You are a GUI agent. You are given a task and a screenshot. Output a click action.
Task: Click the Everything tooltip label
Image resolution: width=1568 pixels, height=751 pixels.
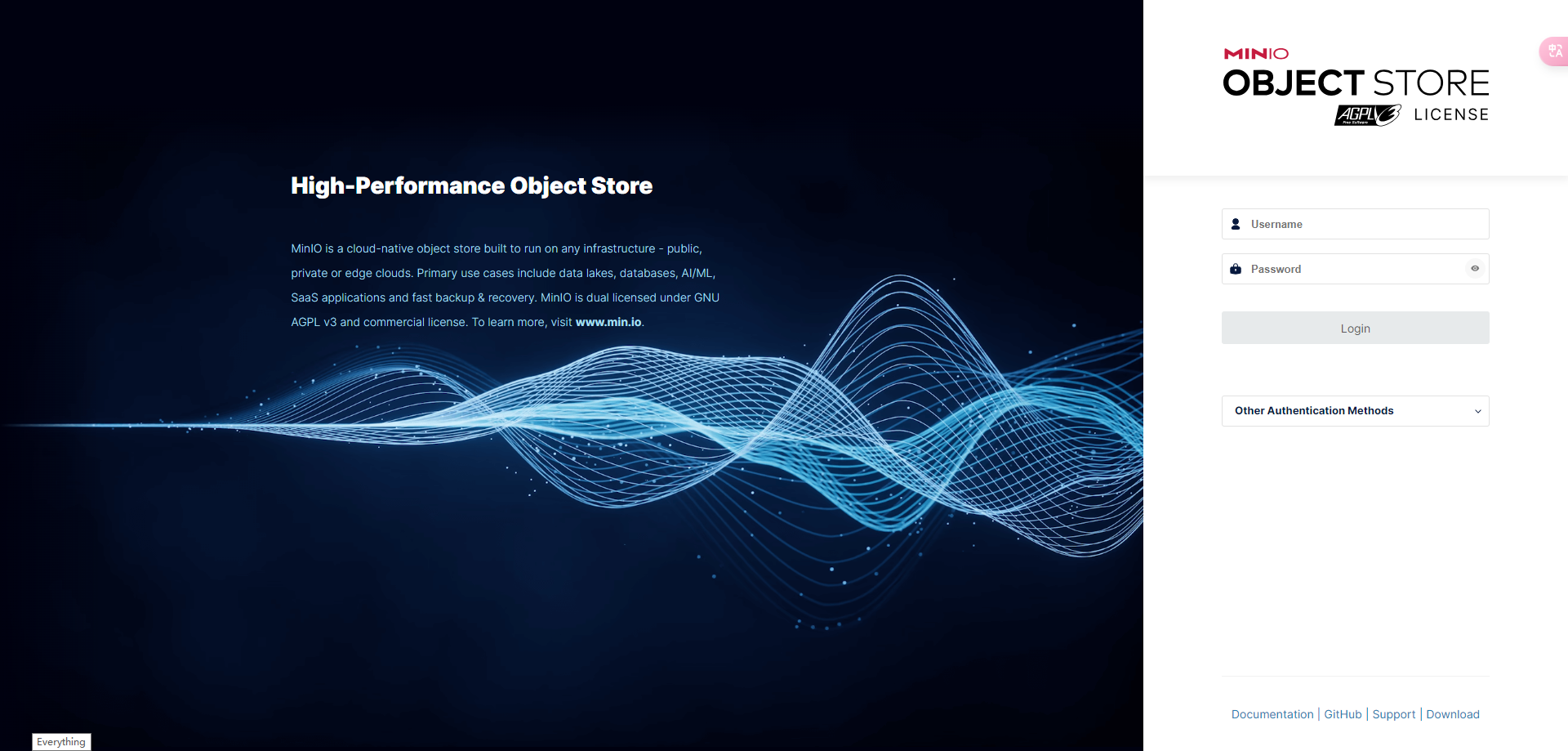pos(61,742)
